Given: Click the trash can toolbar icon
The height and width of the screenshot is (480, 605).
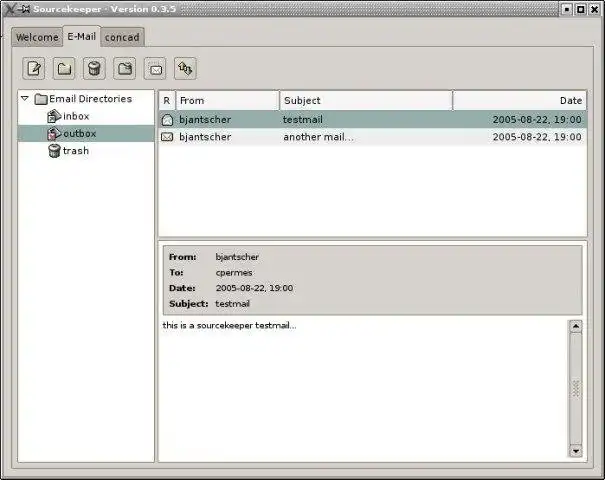Looking at the screenshot, I should click(x=94, y=69).
